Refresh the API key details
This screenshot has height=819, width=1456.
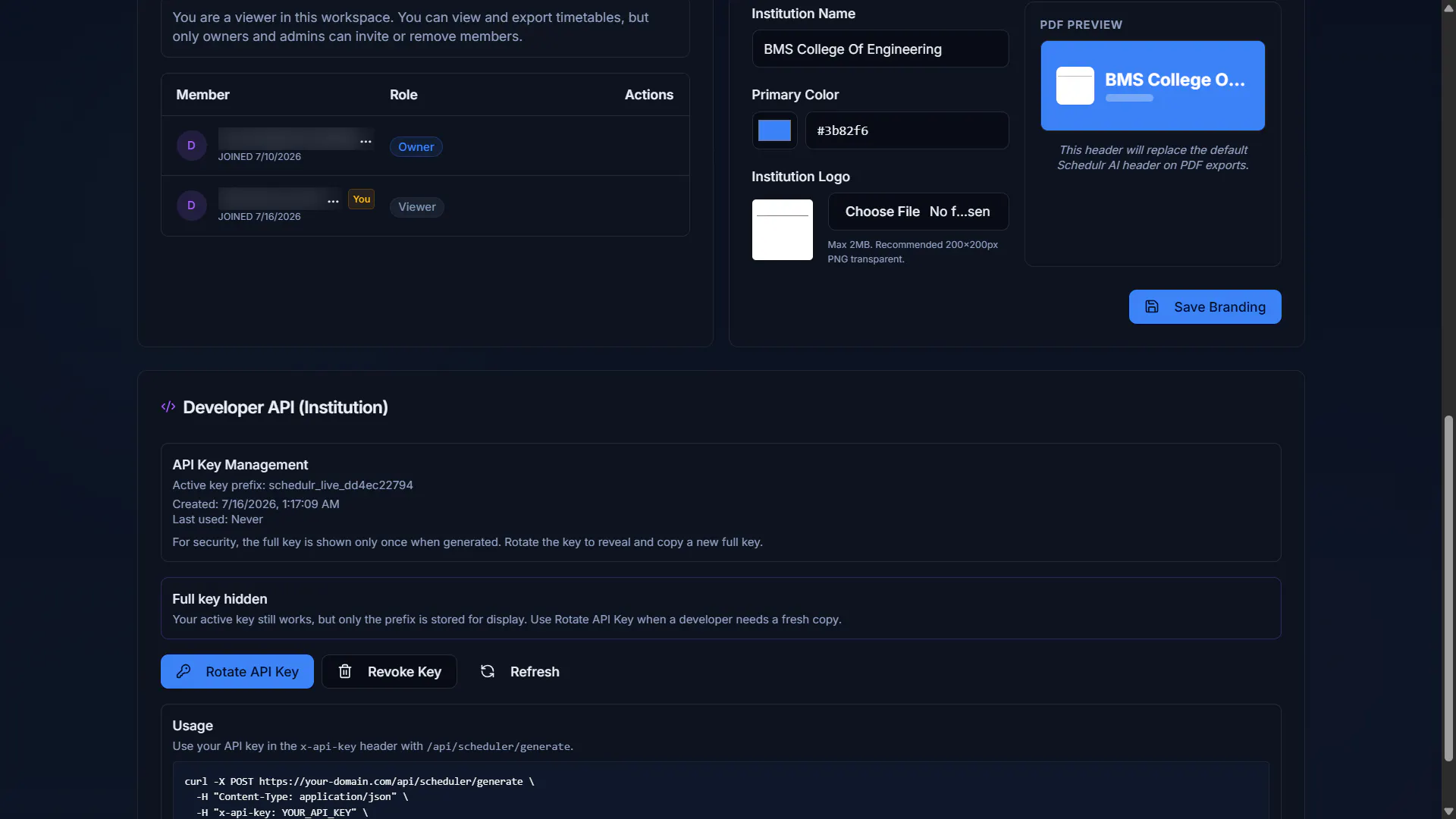pos(519,671)
